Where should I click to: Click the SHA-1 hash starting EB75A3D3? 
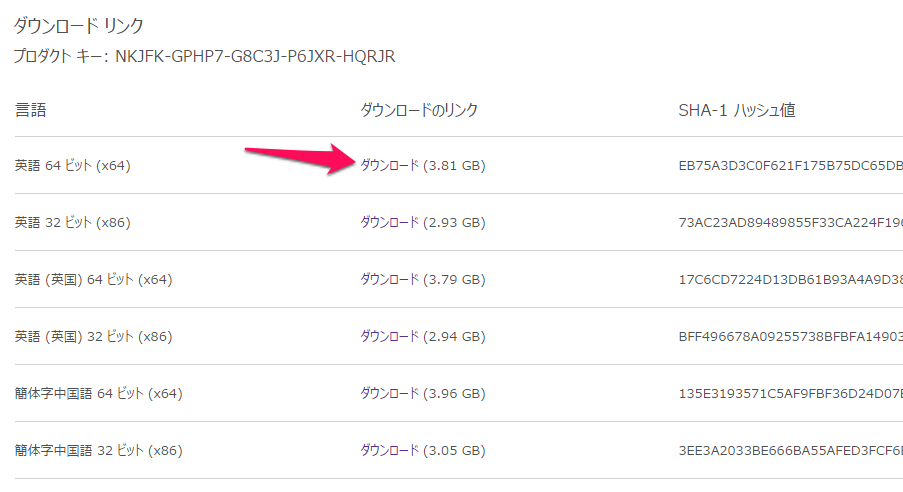click(791, 166)
